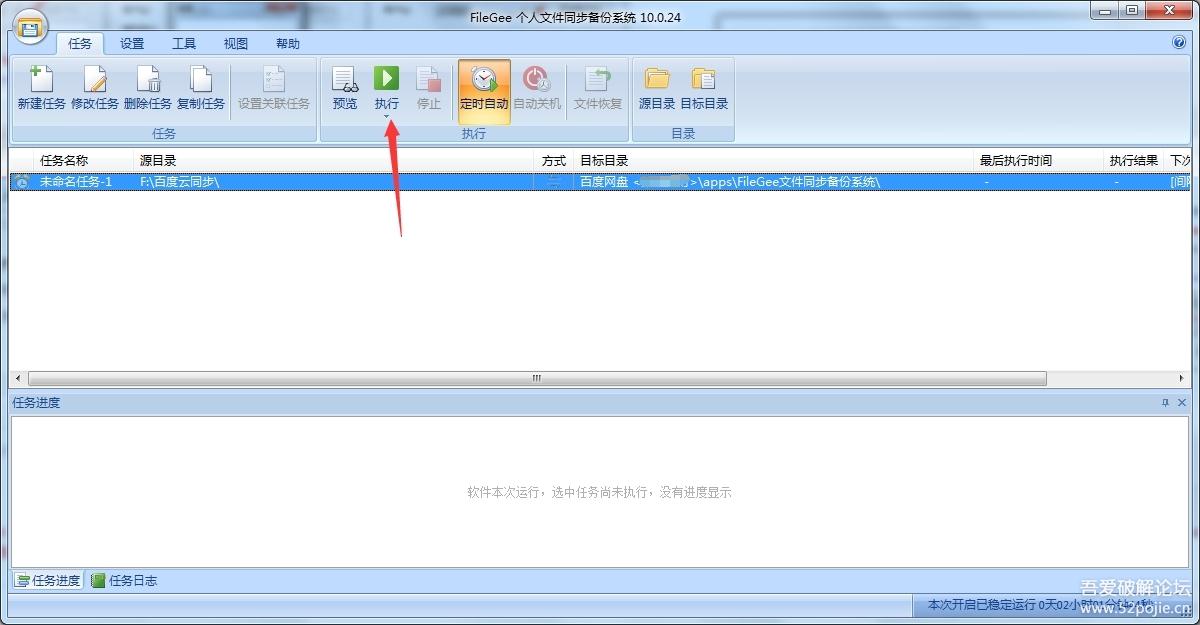Switch to the 视图 ribbon tab
The height and width of the screenshot is (625, 1200).
[236, 44]
